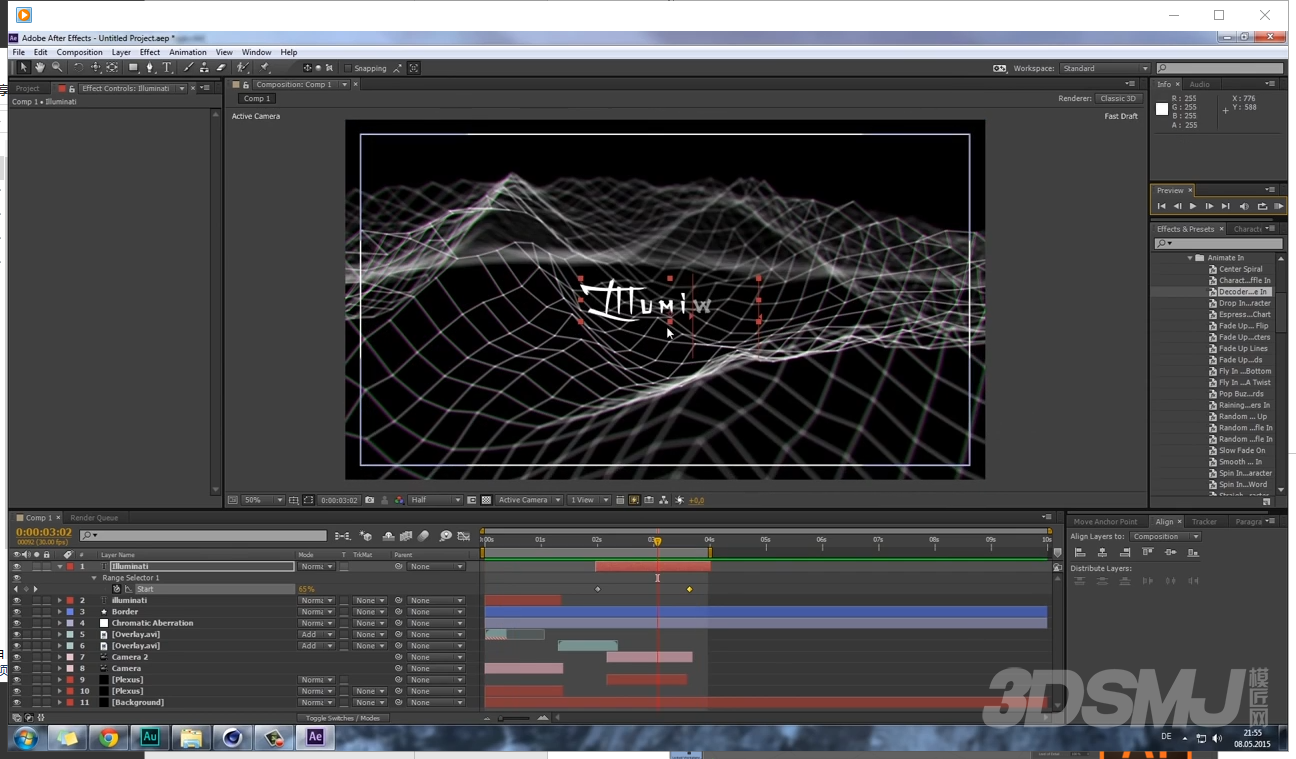Screen dimensions: 1296x759
Task: Select the Pen tool
Action: pos(150,68)
